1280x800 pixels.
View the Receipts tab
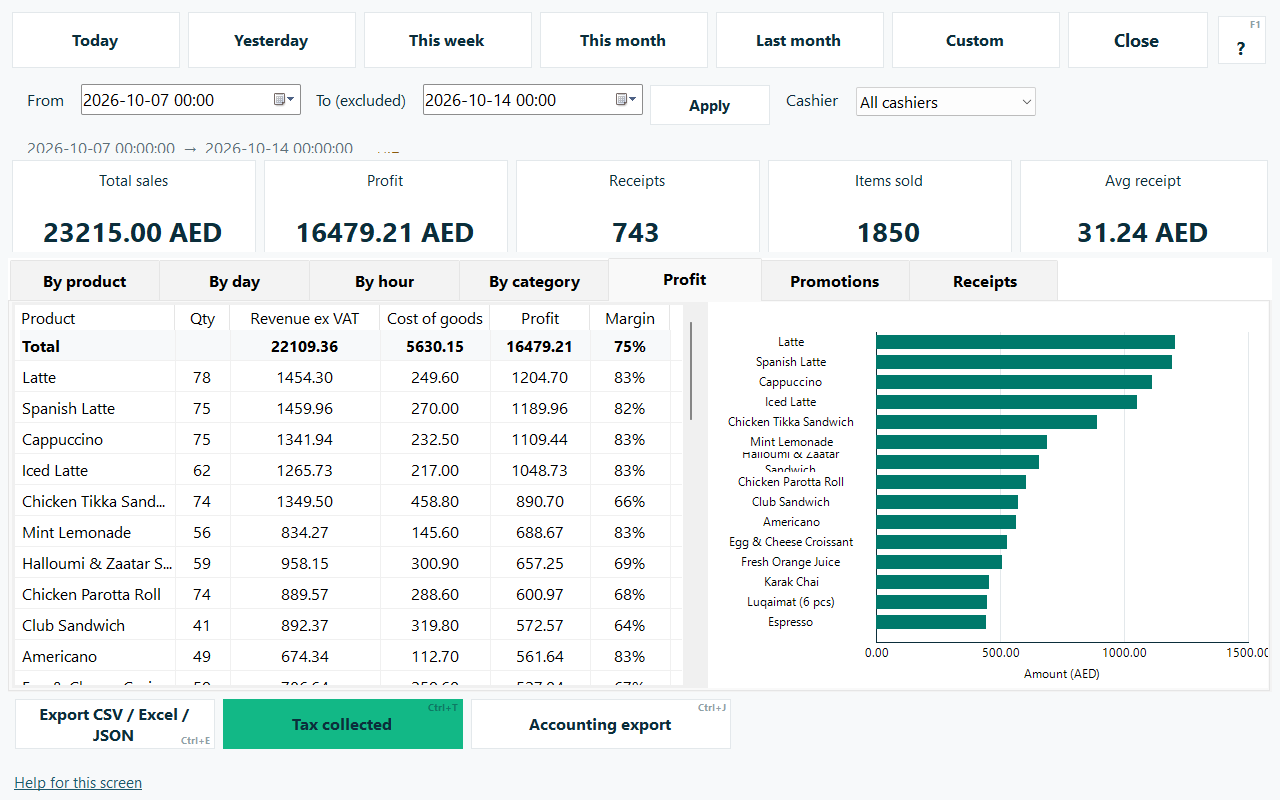[x=985, y=282]
